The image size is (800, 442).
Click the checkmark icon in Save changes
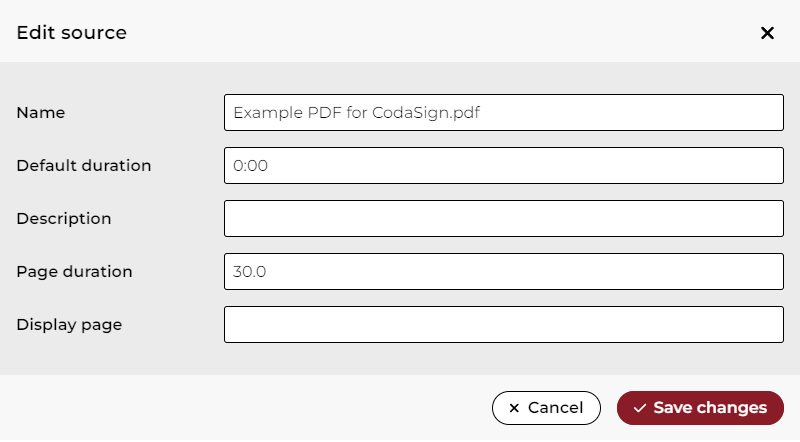pos(640,408)
